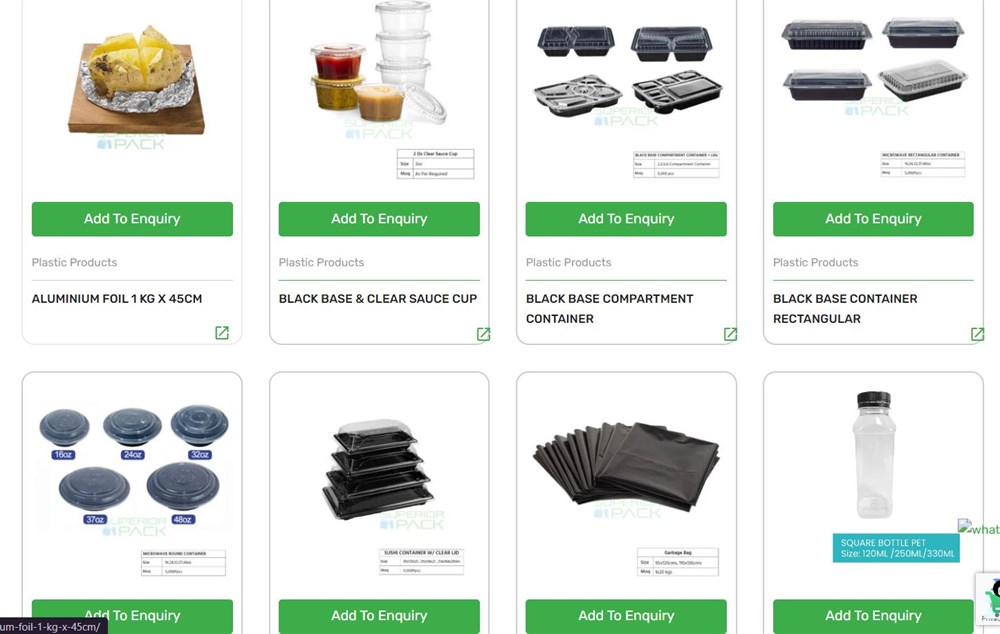
Task: Add Black Base Sauce Cup to enquiry
Action: 379,219
